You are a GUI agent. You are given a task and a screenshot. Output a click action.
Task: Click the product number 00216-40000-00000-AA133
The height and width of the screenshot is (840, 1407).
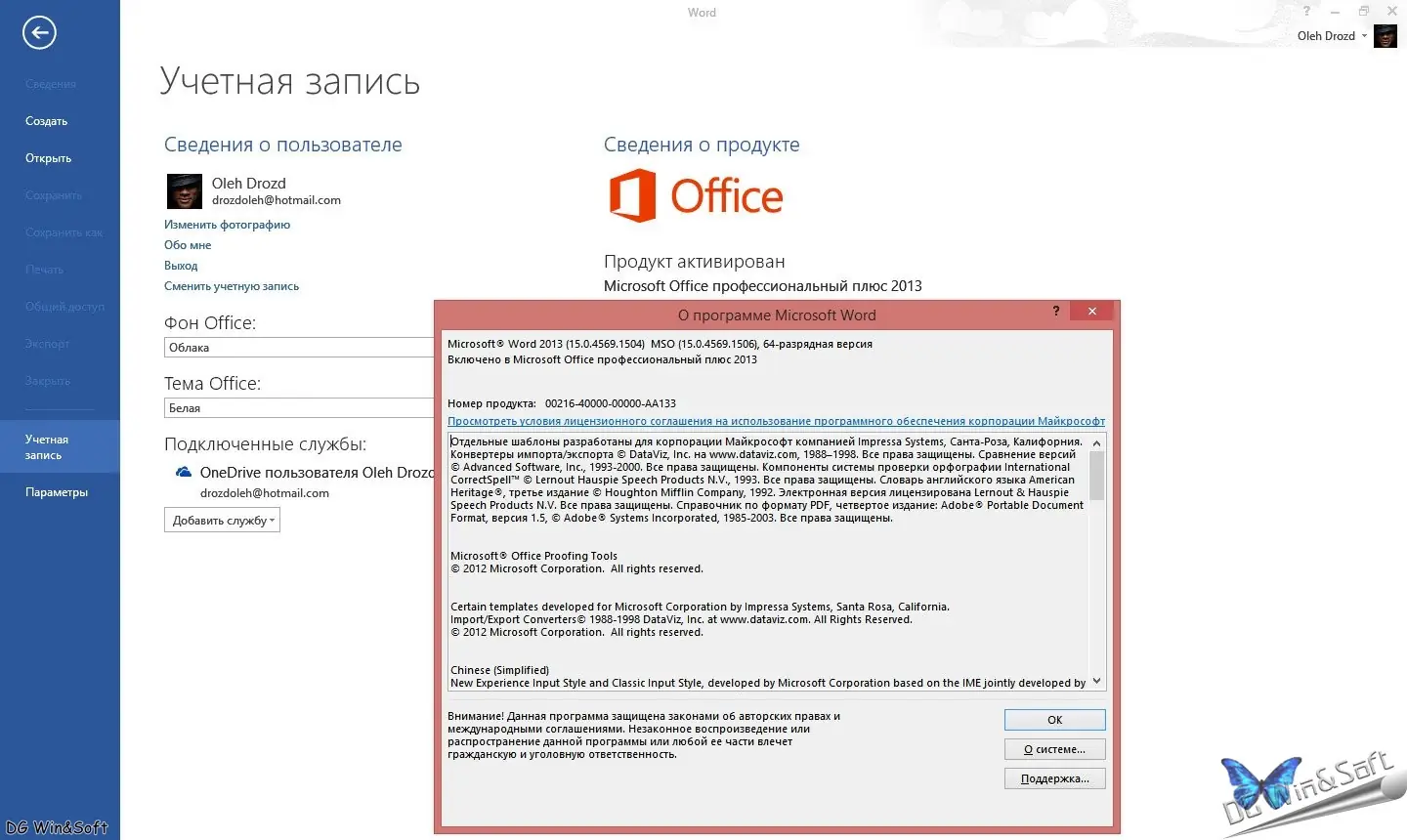click(x=611, y=403)
